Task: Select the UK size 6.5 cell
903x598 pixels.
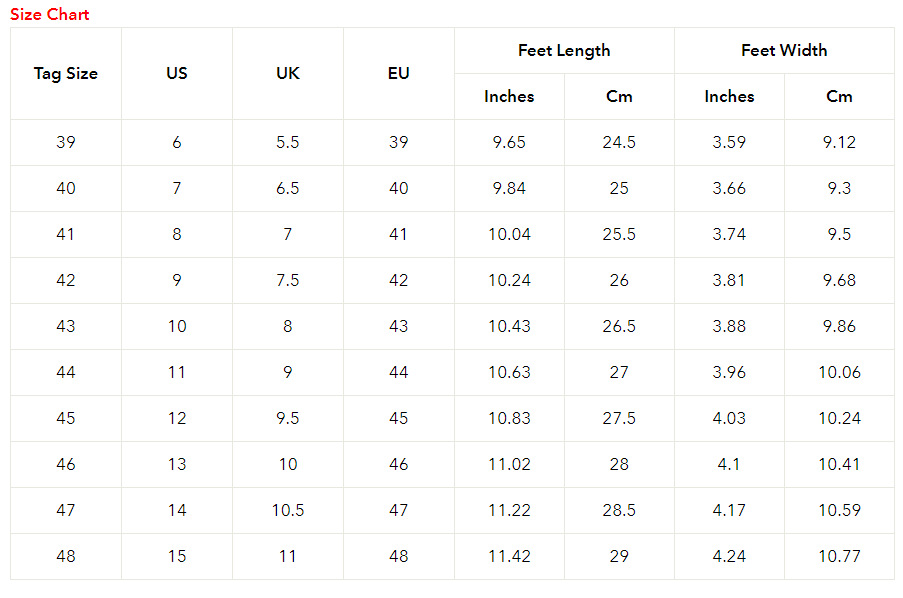Action: [288, 188]
